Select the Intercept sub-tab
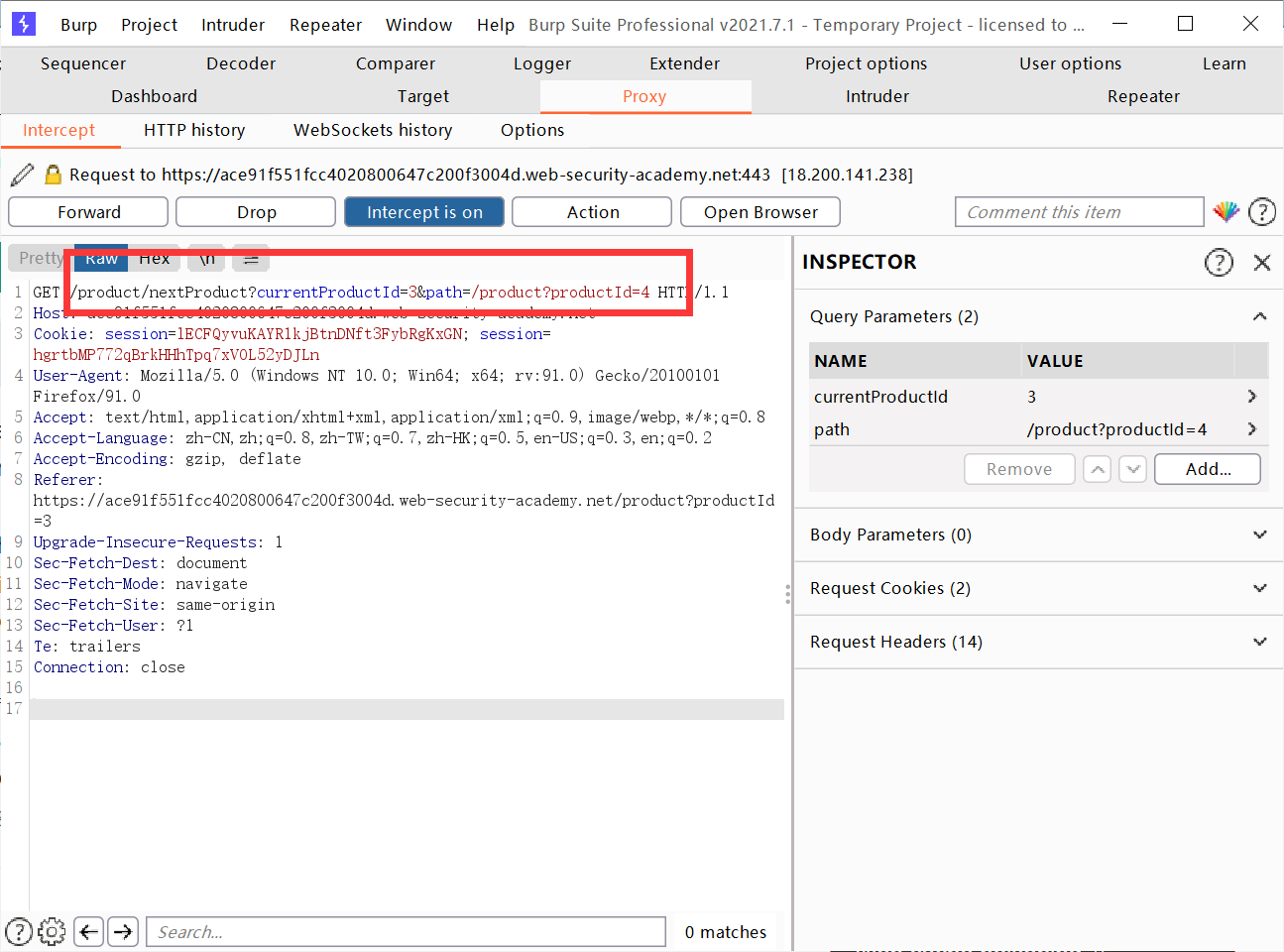 (59, 130)
